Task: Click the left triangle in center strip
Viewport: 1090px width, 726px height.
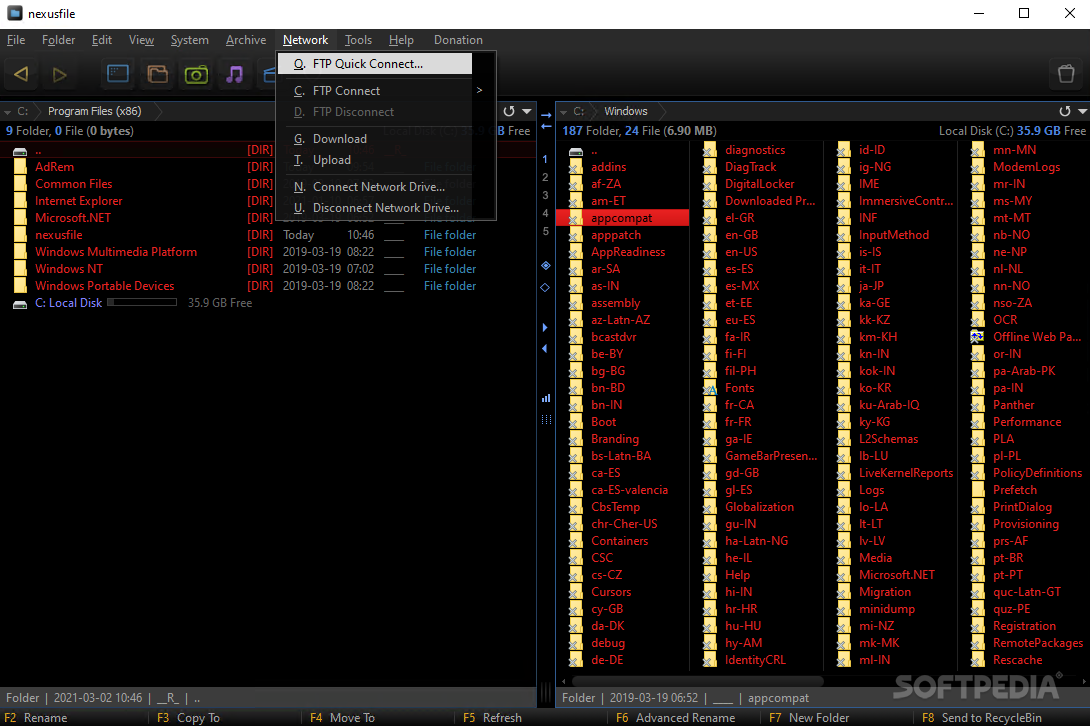Action: point(545,348)
